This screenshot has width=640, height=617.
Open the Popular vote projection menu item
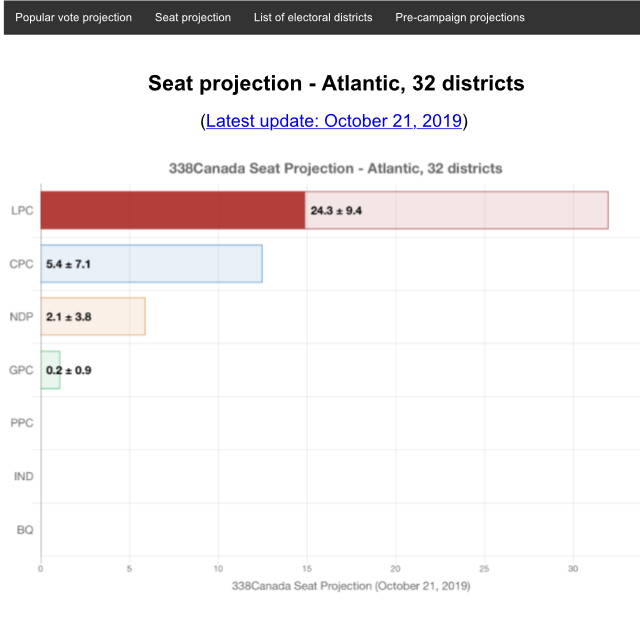point(73,18)
